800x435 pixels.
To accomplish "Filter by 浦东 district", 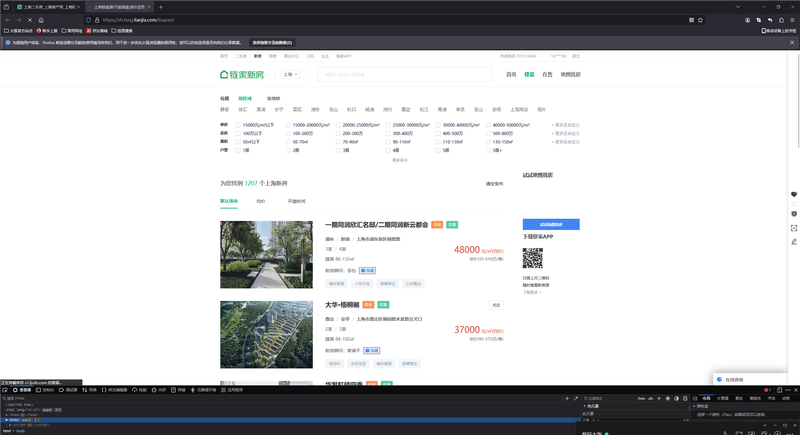I will tap(315, 110).
